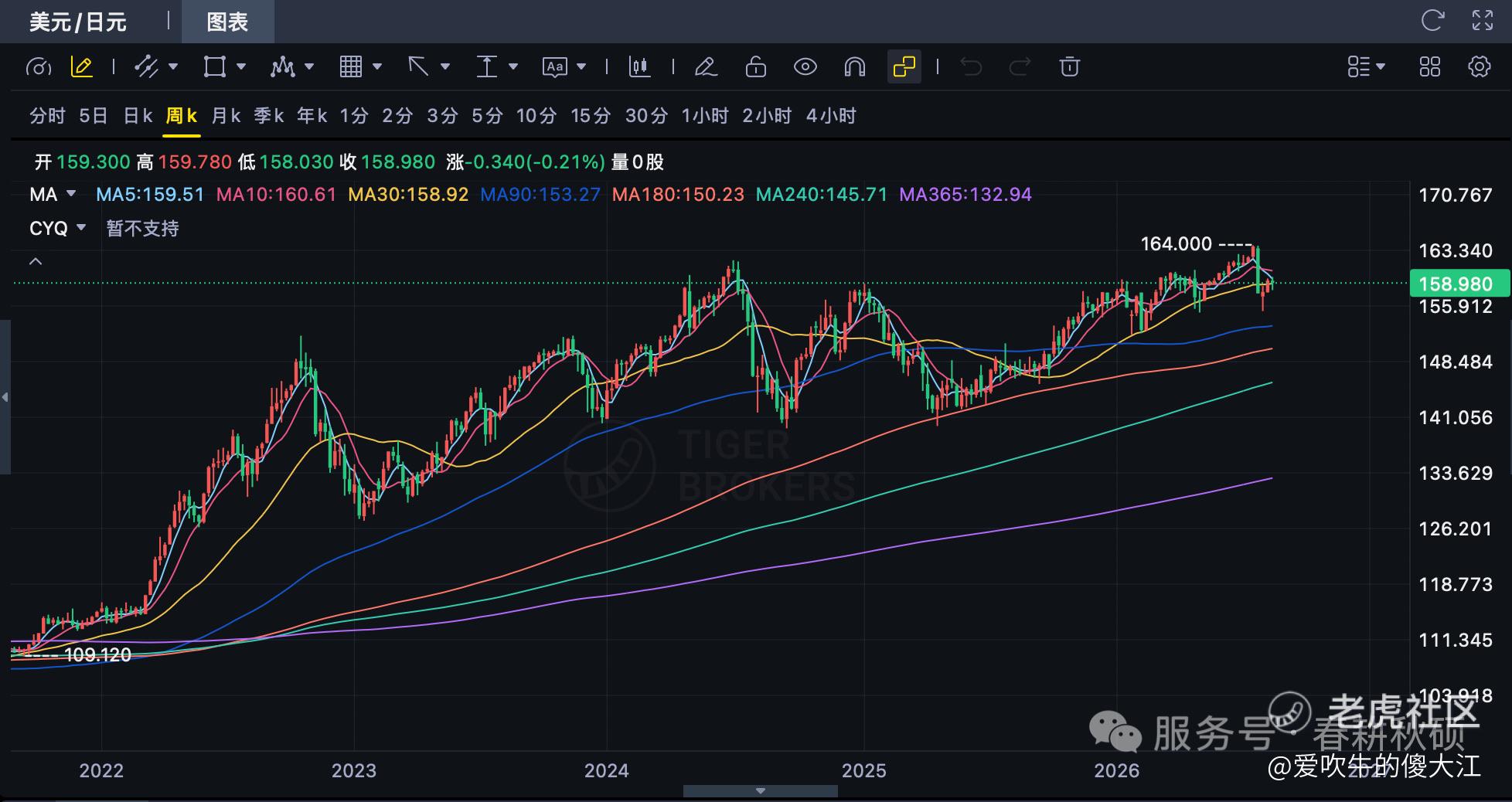Select the 分时 timeframe
The image size is (1512, 802).
[x=47, y=116]
